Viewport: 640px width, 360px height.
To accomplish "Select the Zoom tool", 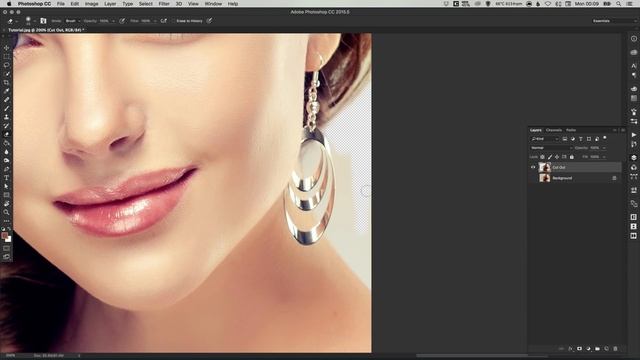I will pyautogui.click(x=7, y=212).
